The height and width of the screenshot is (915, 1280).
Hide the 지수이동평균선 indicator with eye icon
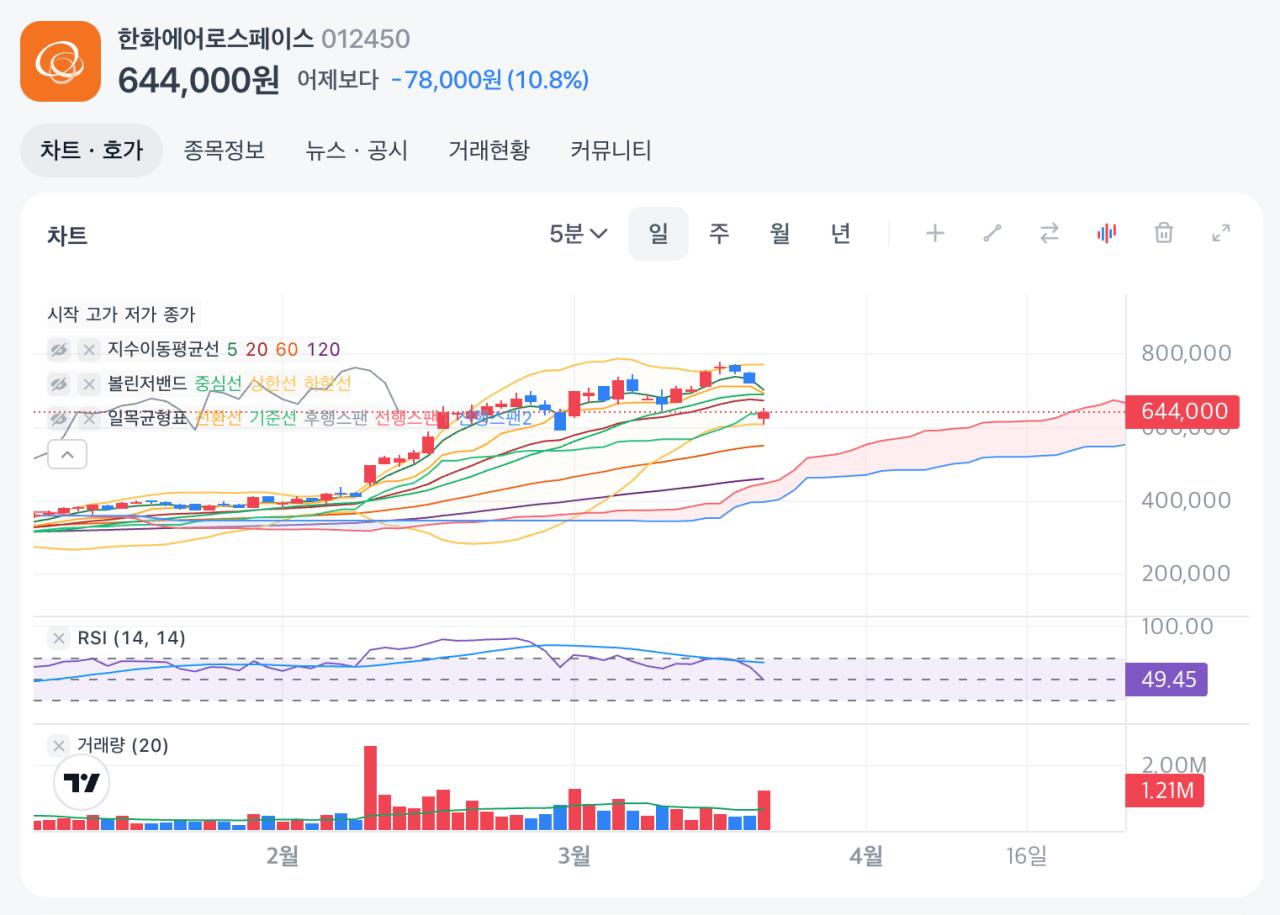[x=59, y=349]
